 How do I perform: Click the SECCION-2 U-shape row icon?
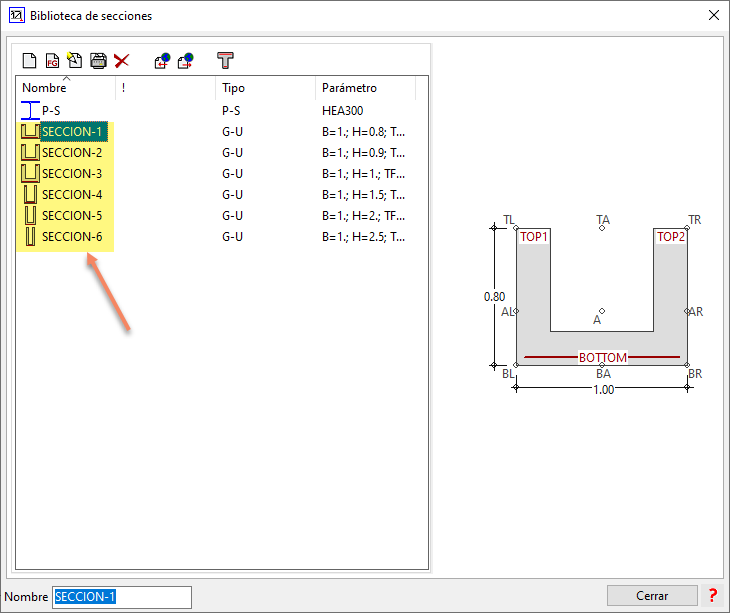pos(30,152)
